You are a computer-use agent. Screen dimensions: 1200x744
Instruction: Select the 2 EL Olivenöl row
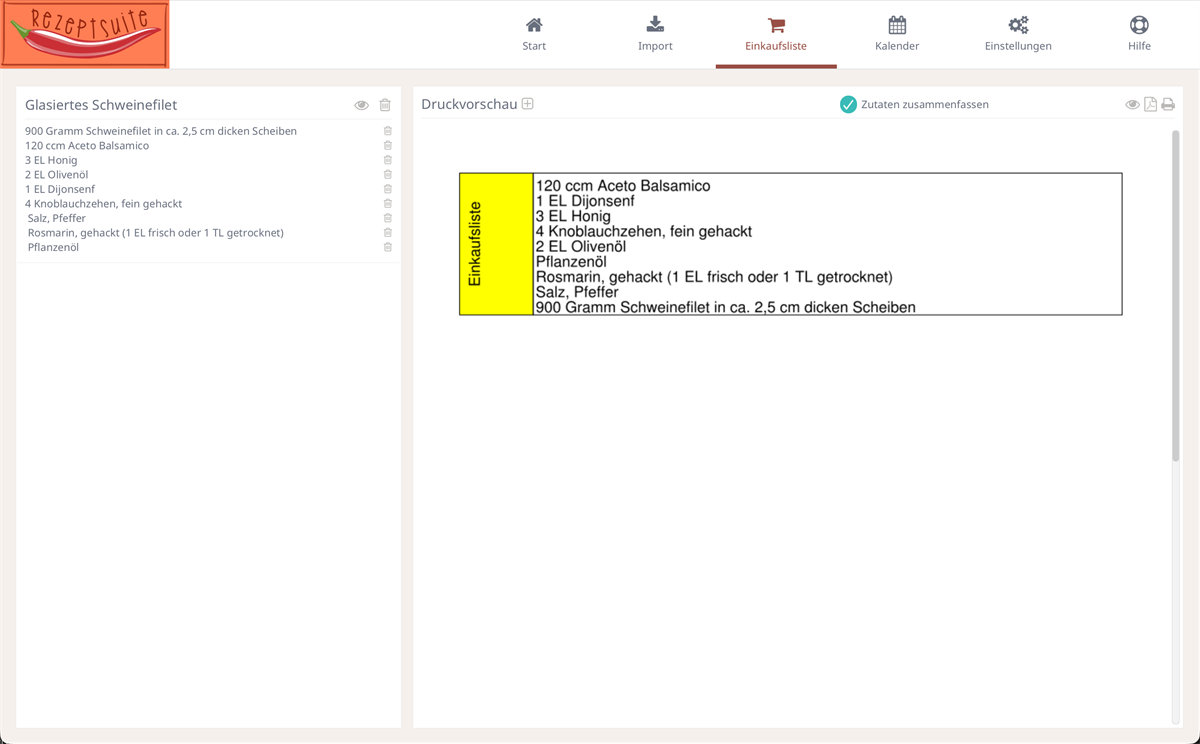coord(208,174)
